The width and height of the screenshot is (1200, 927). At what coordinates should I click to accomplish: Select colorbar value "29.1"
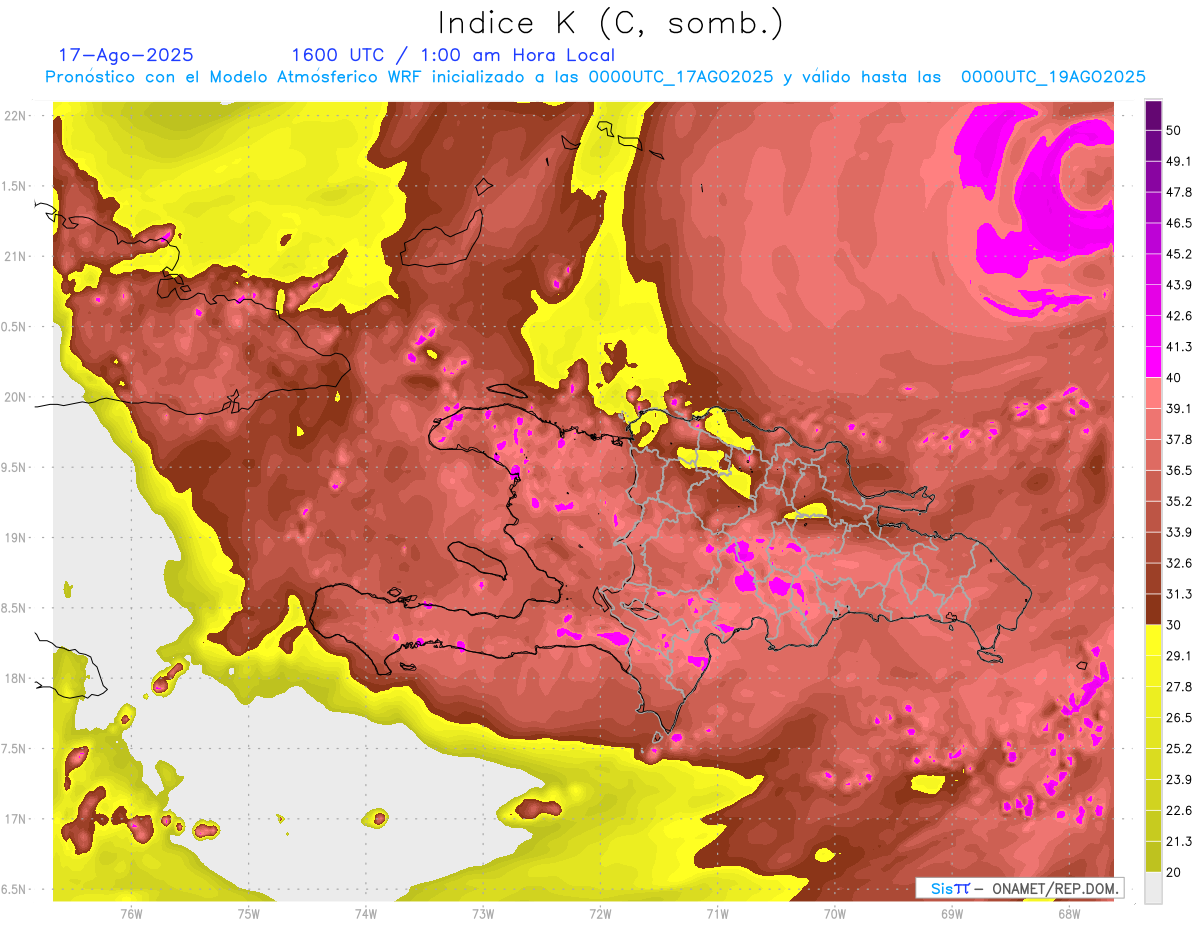click(1179, 656)
